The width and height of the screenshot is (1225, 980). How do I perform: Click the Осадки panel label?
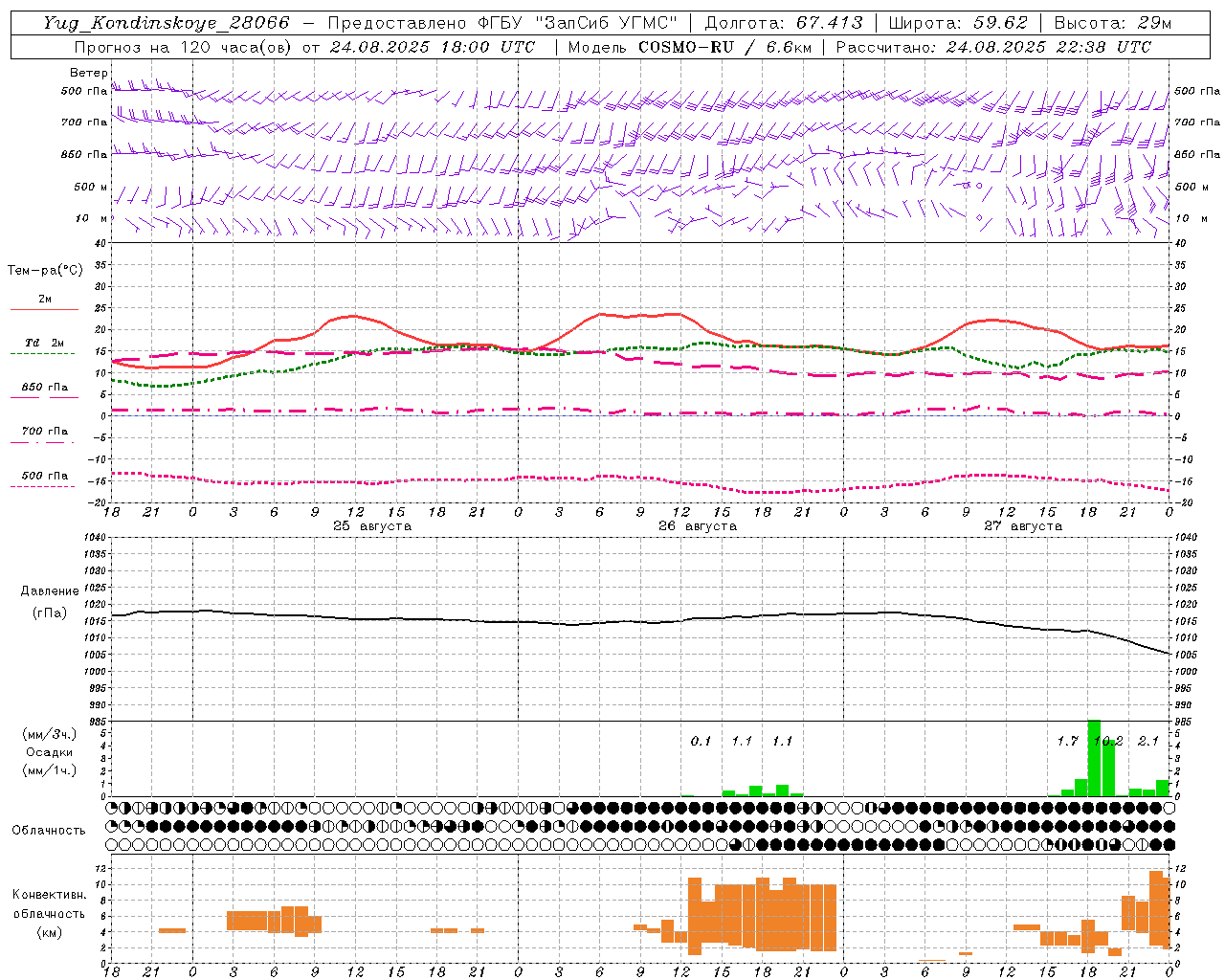click(50, 752)
